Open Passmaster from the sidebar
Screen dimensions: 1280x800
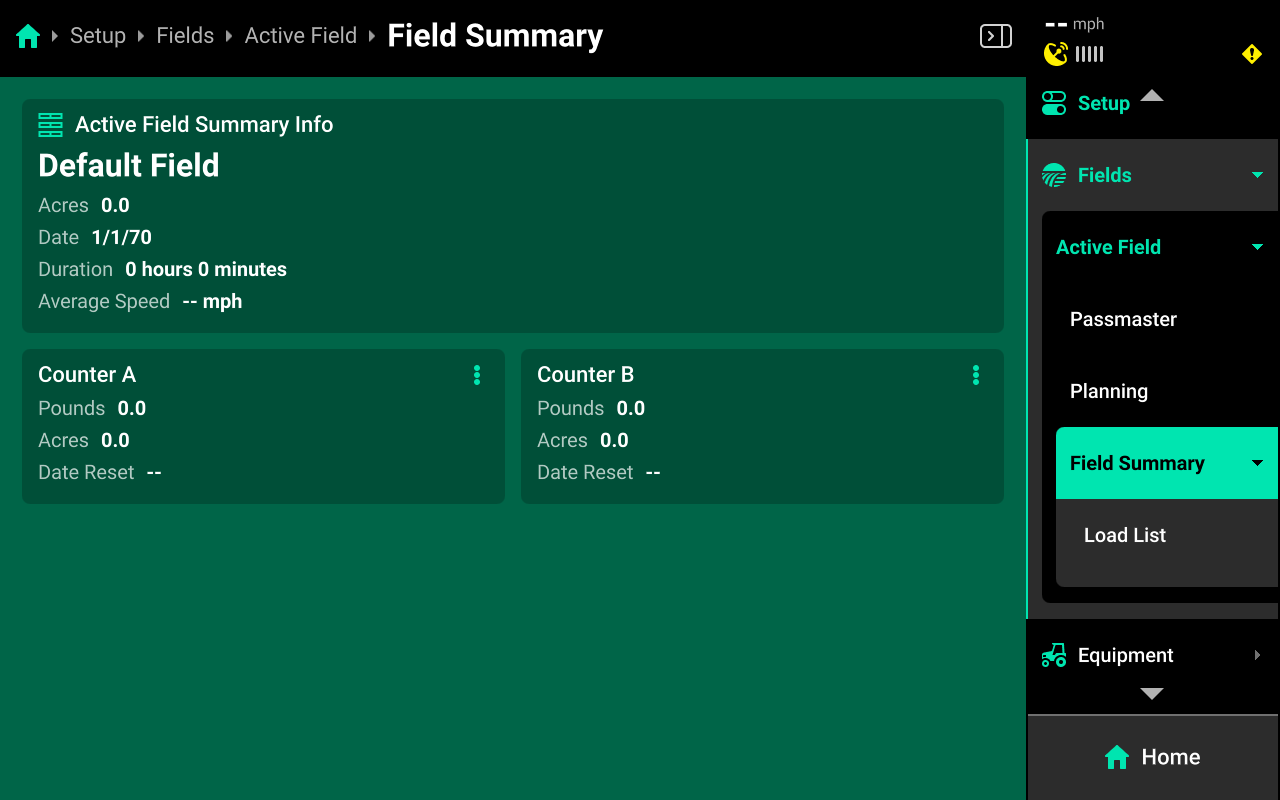click(x=1123, y=319)
